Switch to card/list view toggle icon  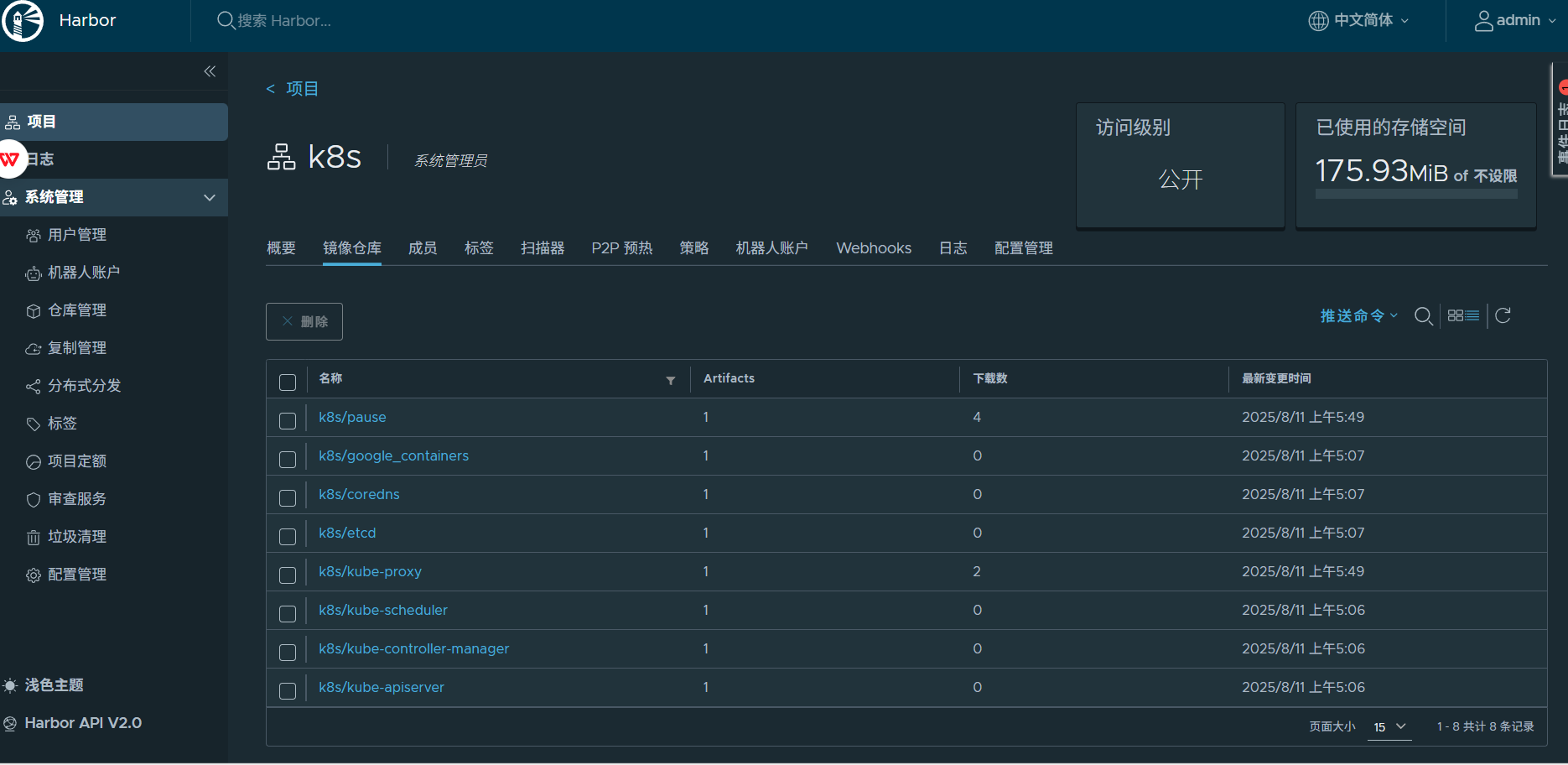(x=1463, y=315)
